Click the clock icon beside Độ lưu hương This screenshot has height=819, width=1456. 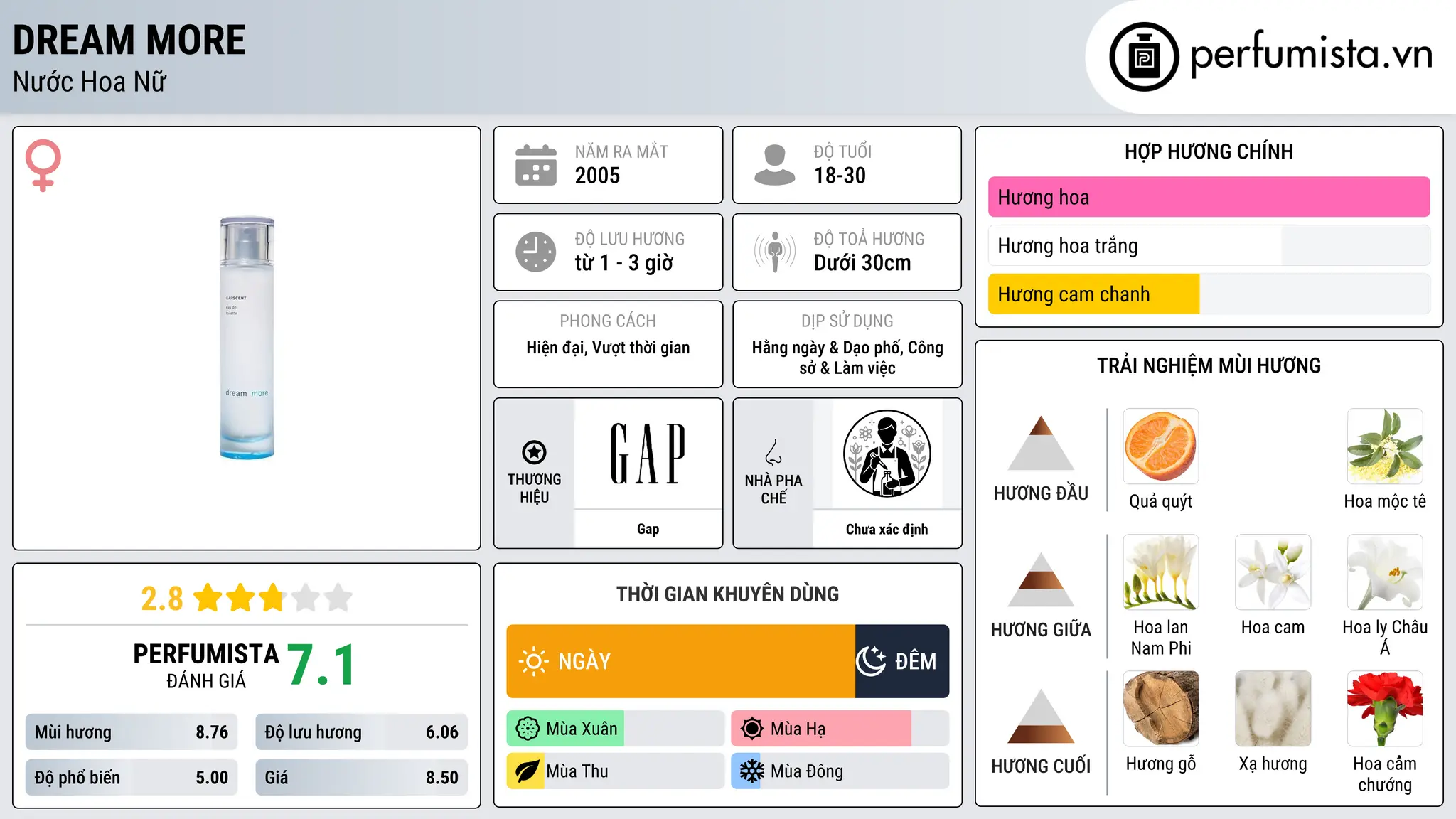tap(536, 252)
